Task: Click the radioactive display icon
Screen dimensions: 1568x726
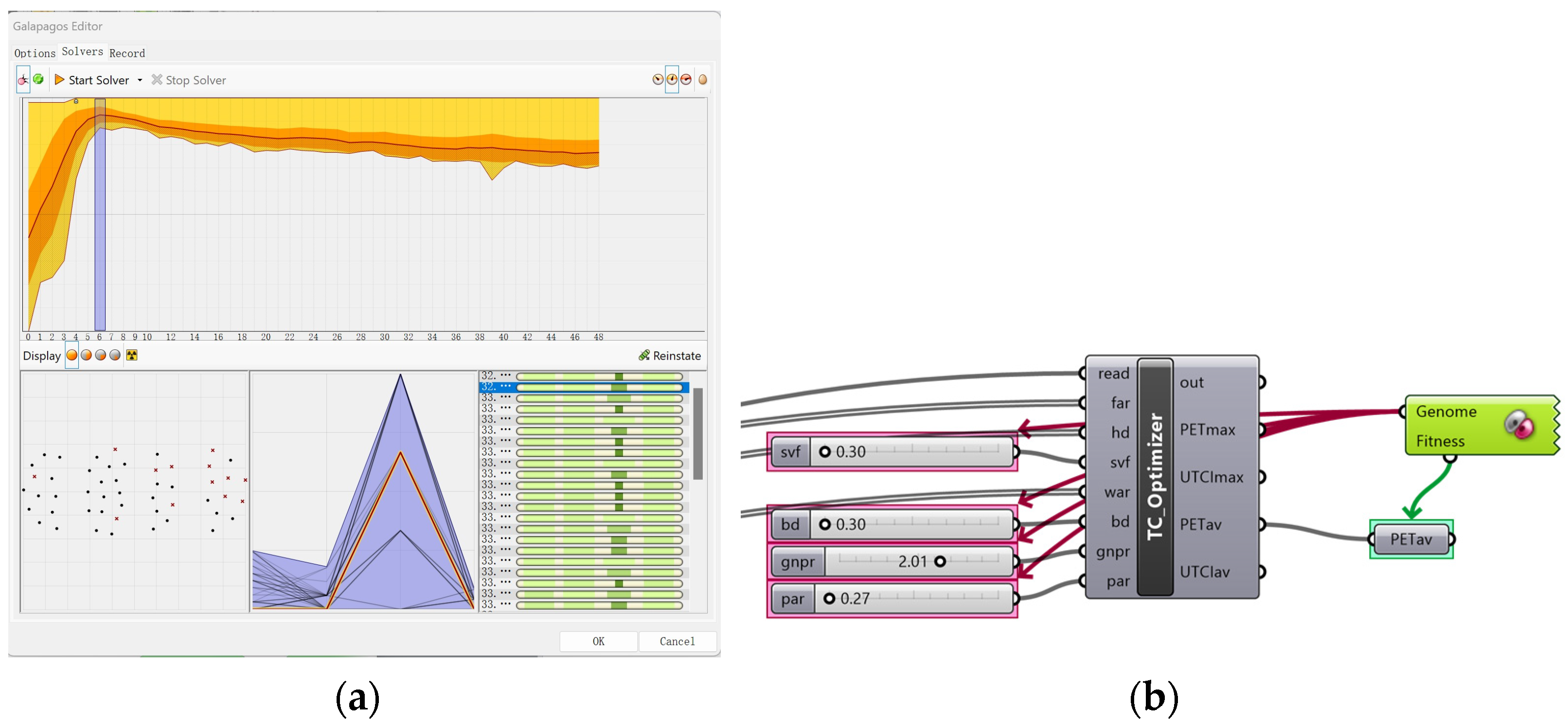Action: pos(131,355)
